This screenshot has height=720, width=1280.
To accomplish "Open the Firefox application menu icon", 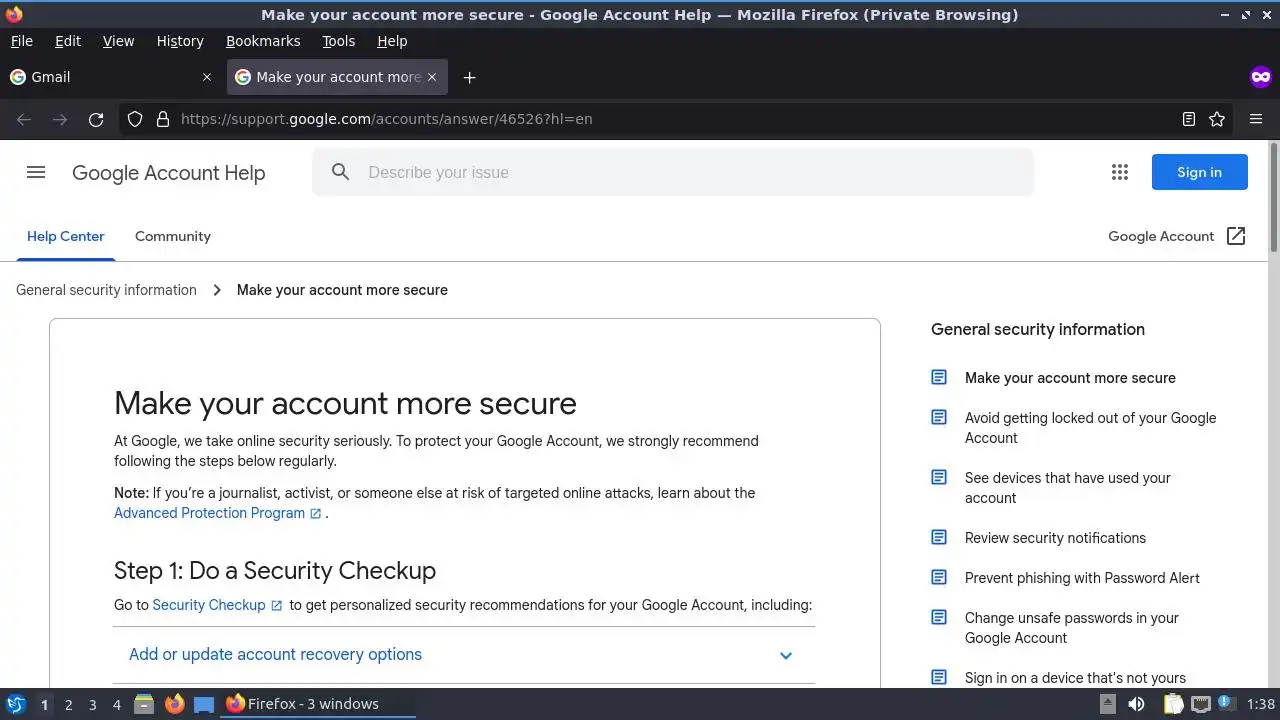I will (x=1256, y=119).
